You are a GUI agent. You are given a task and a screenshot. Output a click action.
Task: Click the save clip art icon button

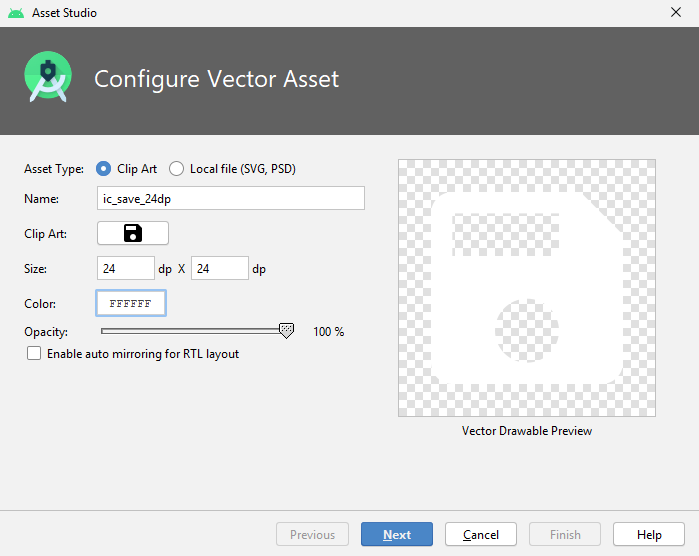tap(133, 233)
